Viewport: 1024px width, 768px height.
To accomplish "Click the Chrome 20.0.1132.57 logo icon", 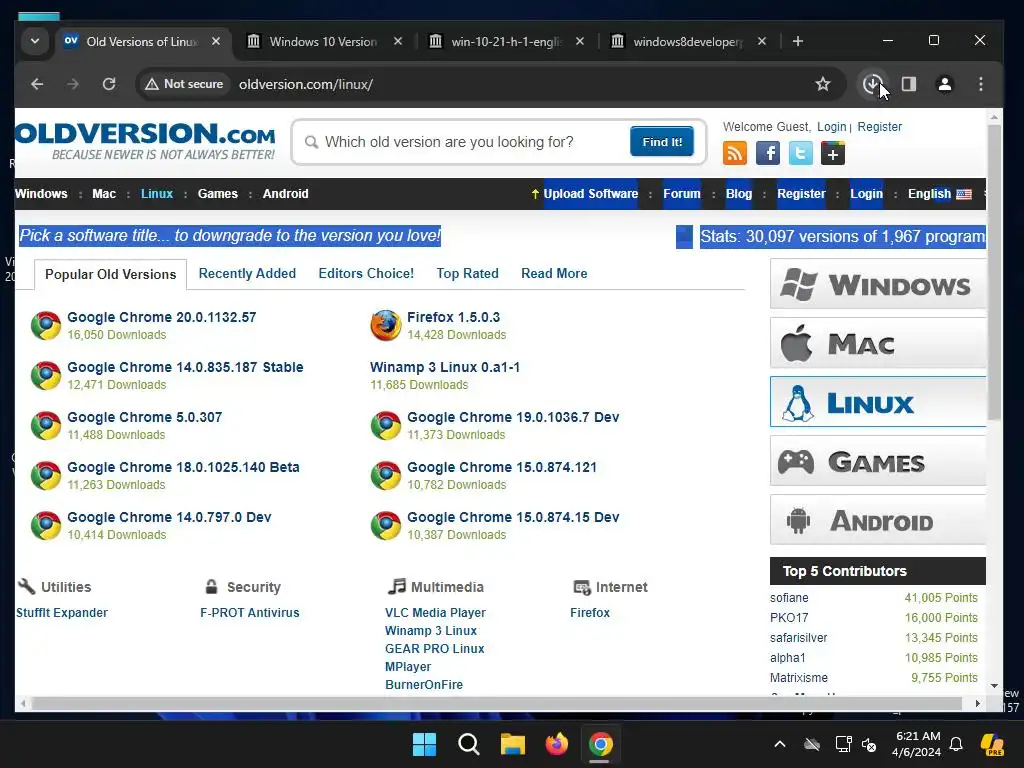I will 46,325.
